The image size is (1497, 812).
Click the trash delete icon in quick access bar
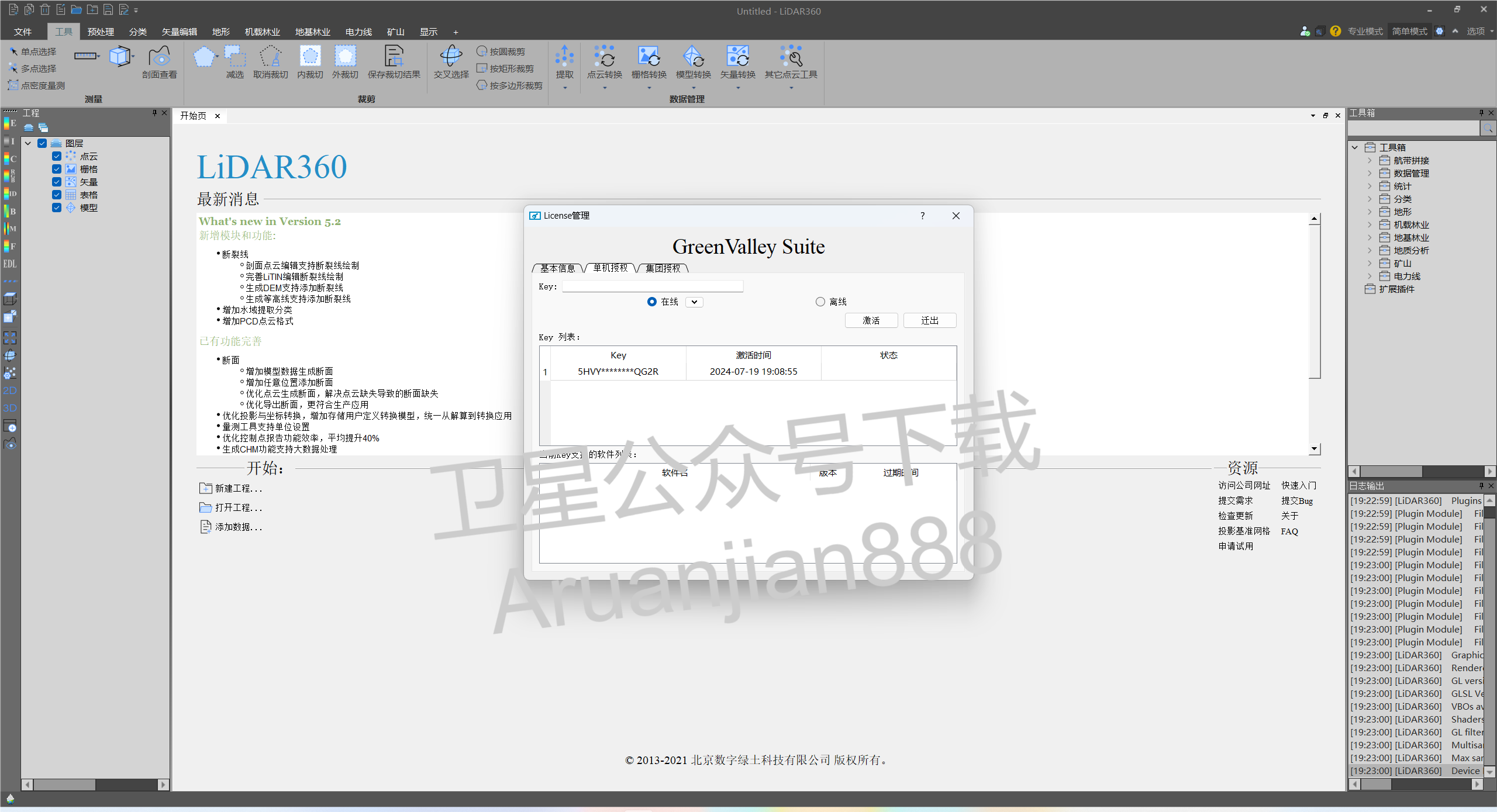45,9
